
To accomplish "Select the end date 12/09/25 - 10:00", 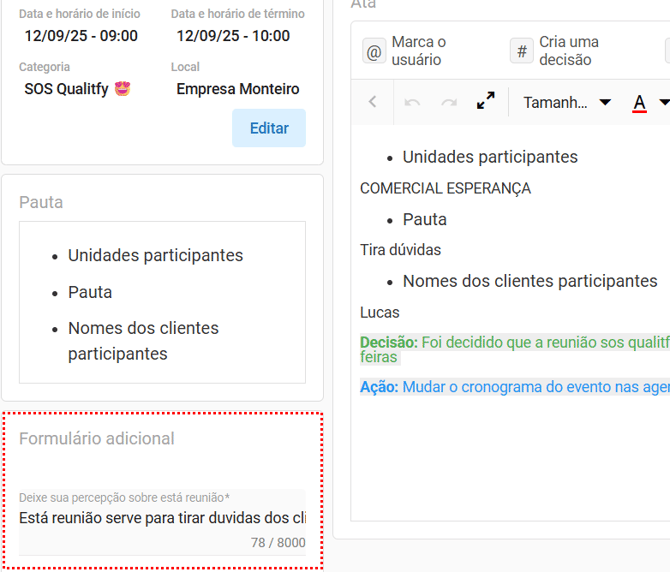I will pyautogui.click(x=233, y=36).
